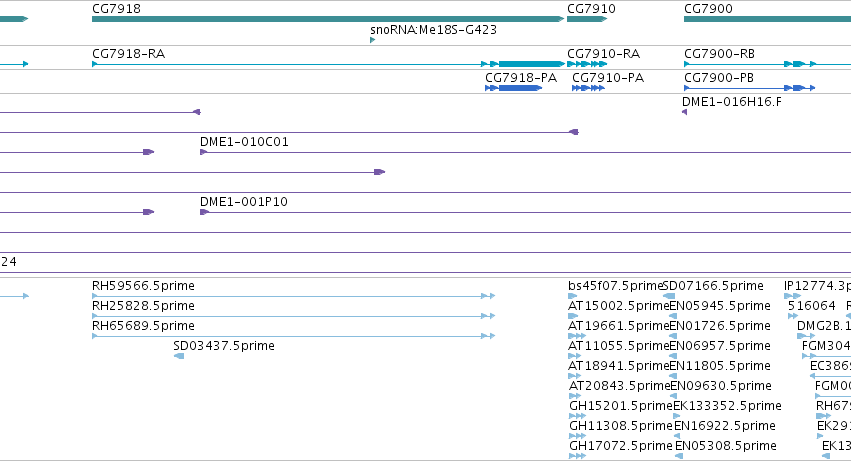Select the RH25828.5prime EST feature
Viewport: 851px width, 461px height.
tap(293, 316)
